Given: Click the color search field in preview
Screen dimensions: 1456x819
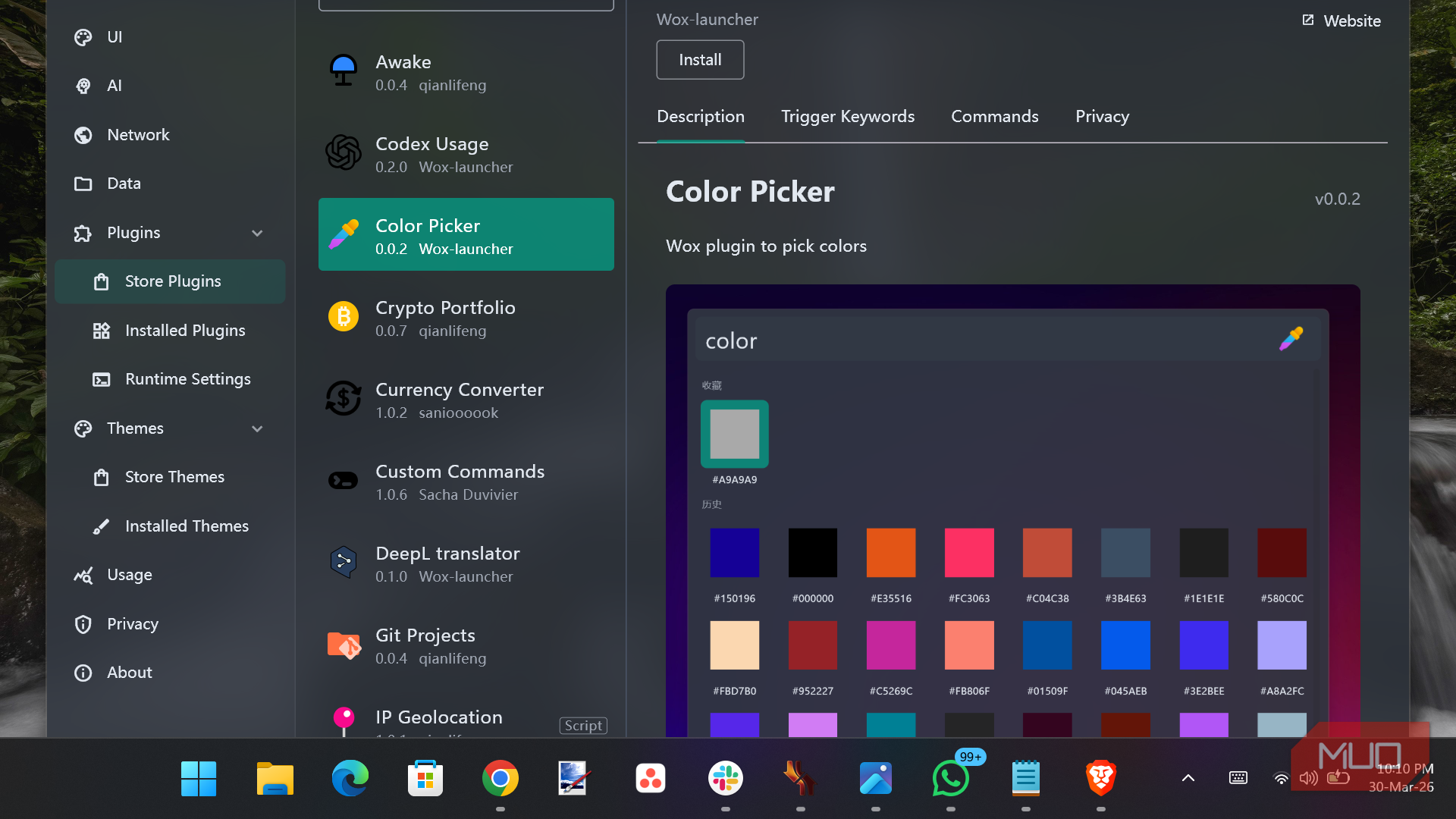Looking at the screenshot, I should pyautogui.click(x=1008, y=340).
